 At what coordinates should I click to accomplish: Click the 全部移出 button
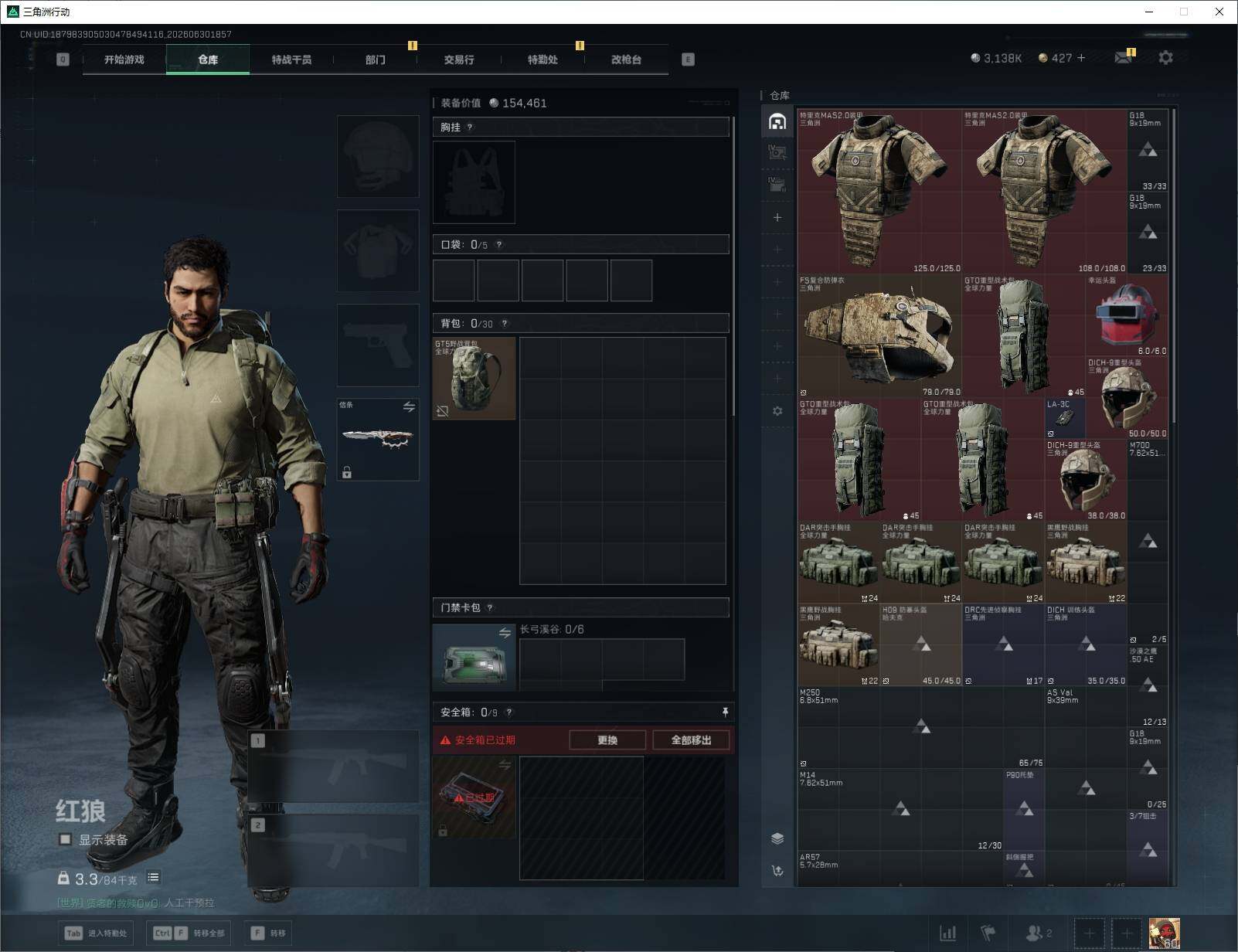pyautogui.click(x=691, y=740)
